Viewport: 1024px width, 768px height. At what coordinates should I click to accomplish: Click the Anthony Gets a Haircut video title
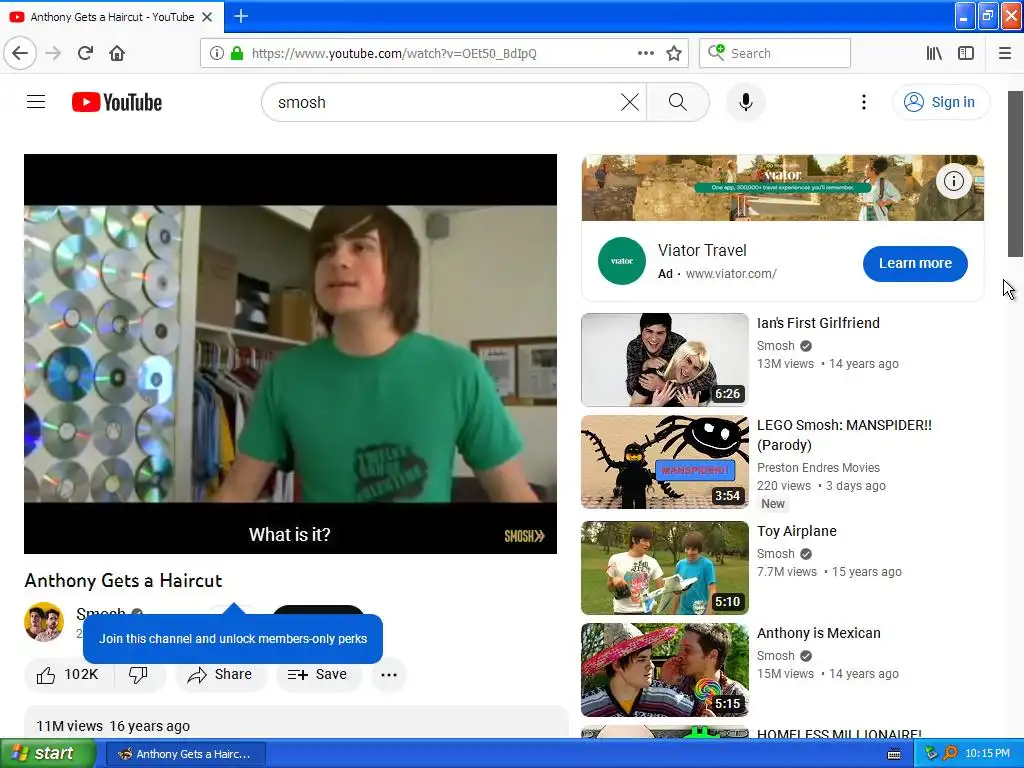click(x=123, y=581)
